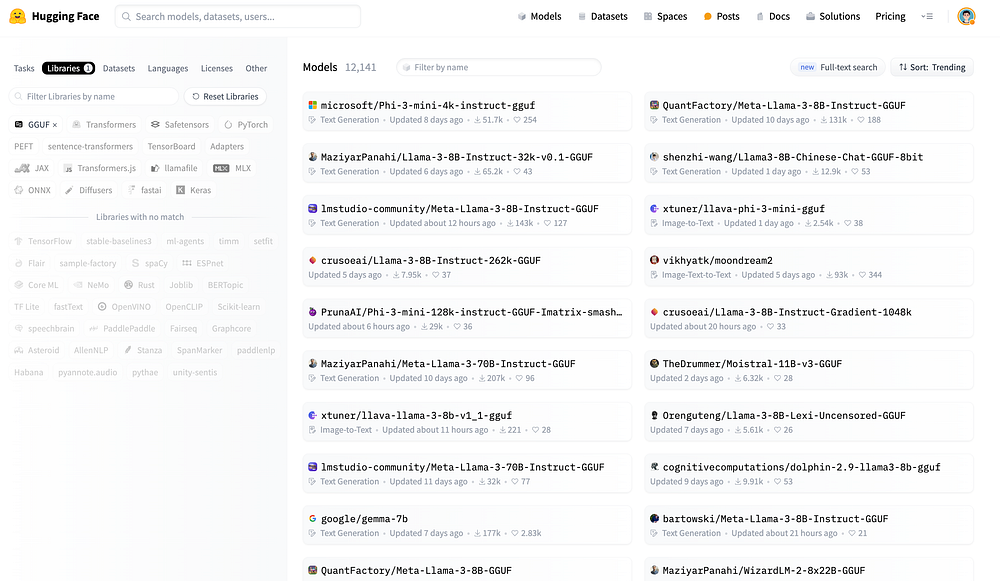Switch to the Languages filter tab

point(168,68)
